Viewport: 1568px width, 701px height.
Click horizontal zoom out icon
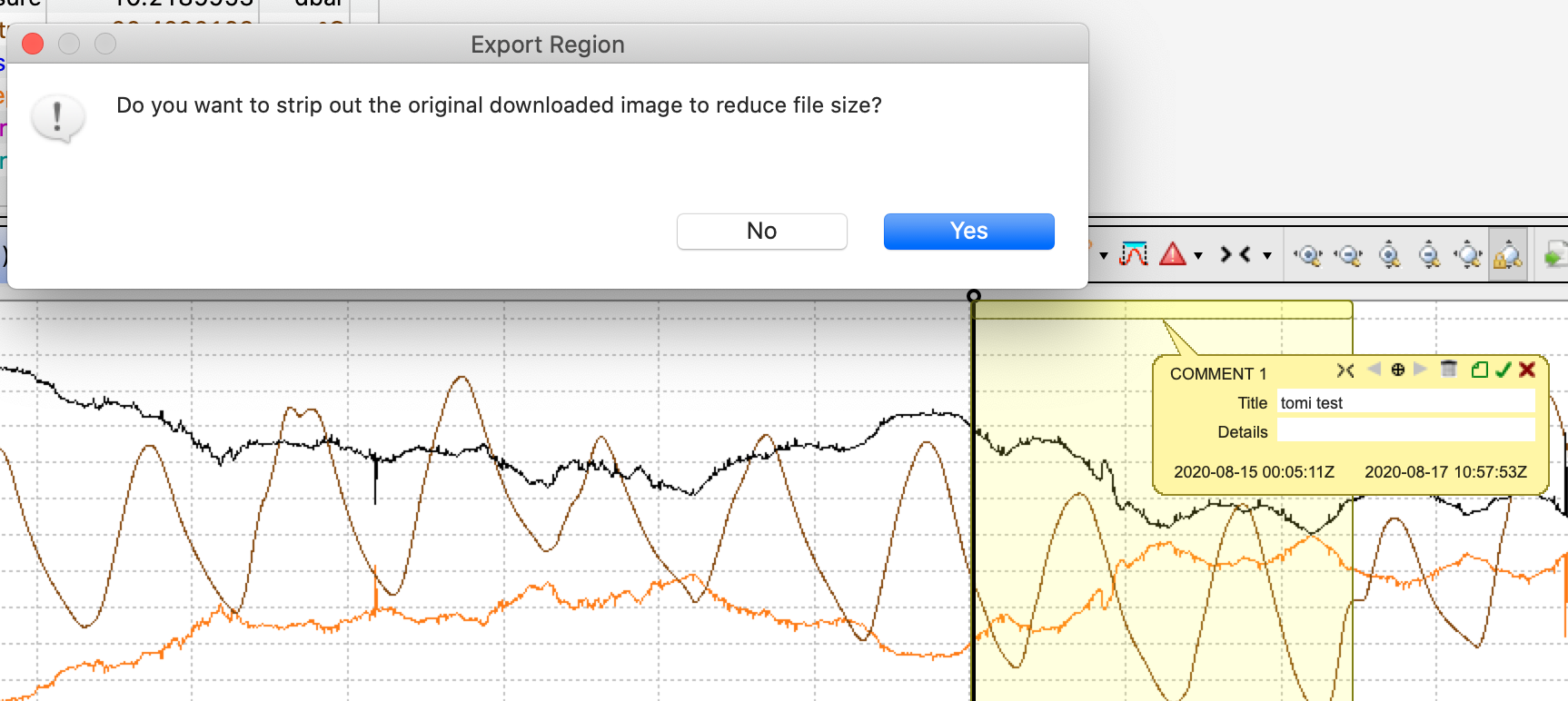pyautogui.click(x=1348, y=256)
